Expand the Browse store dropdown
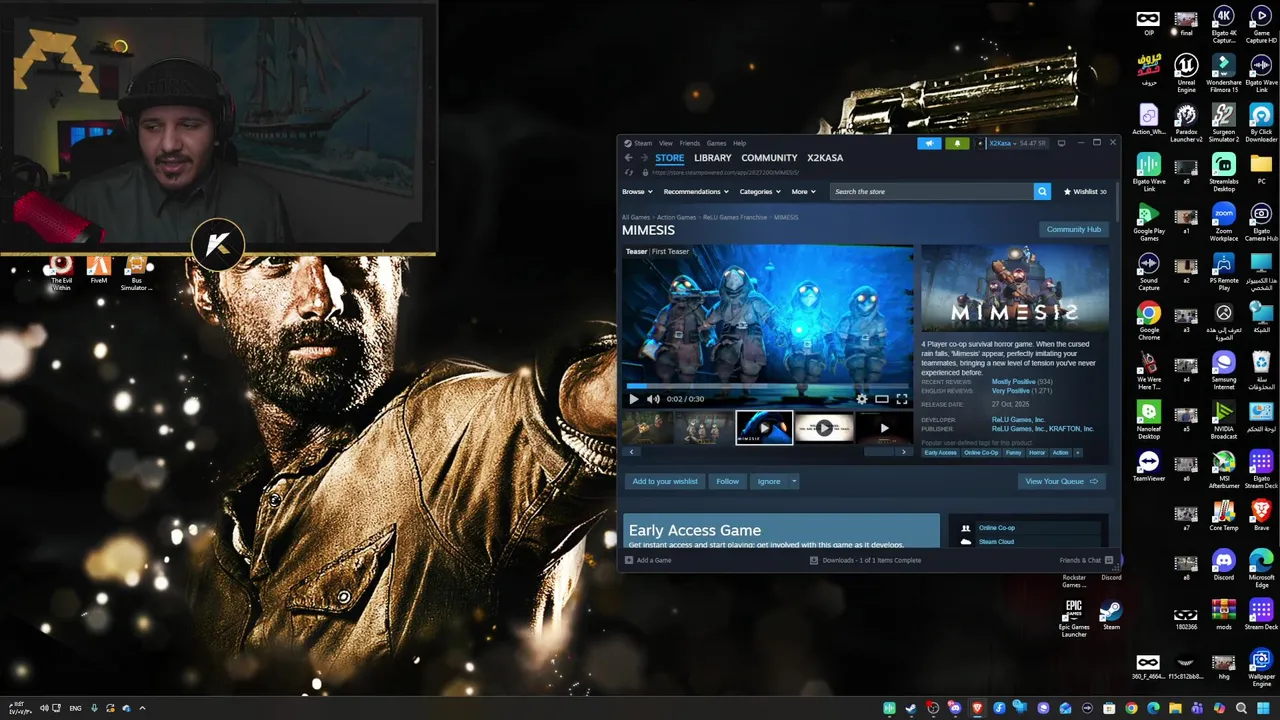The width and height of the screenshot is (1280, 720). [637, 191]
